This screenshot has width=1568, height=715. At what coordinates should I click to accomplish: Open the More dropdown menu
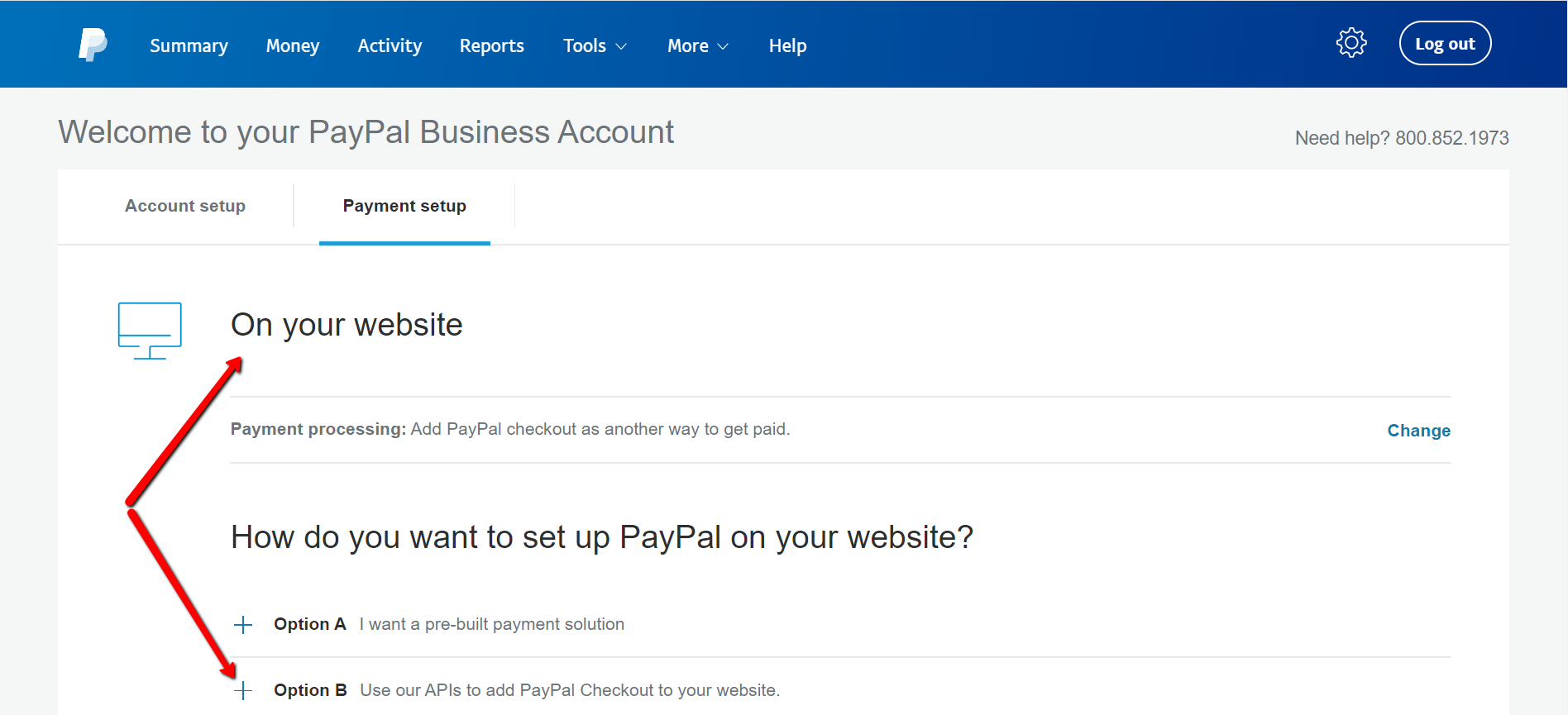pyautogui.click(x=698, y=45)
